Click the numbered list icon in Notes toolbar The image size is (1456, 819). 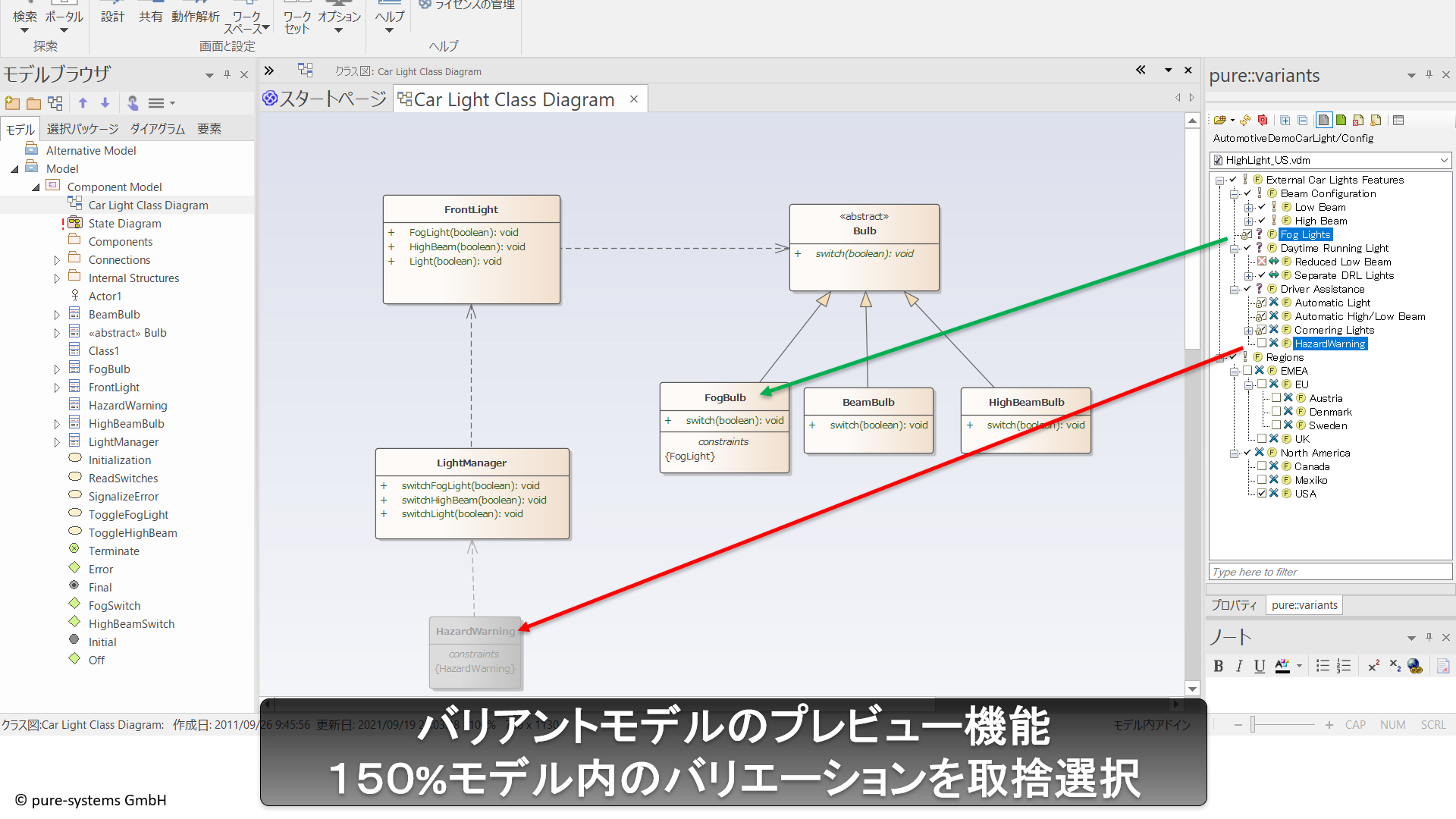[1344, 666]
